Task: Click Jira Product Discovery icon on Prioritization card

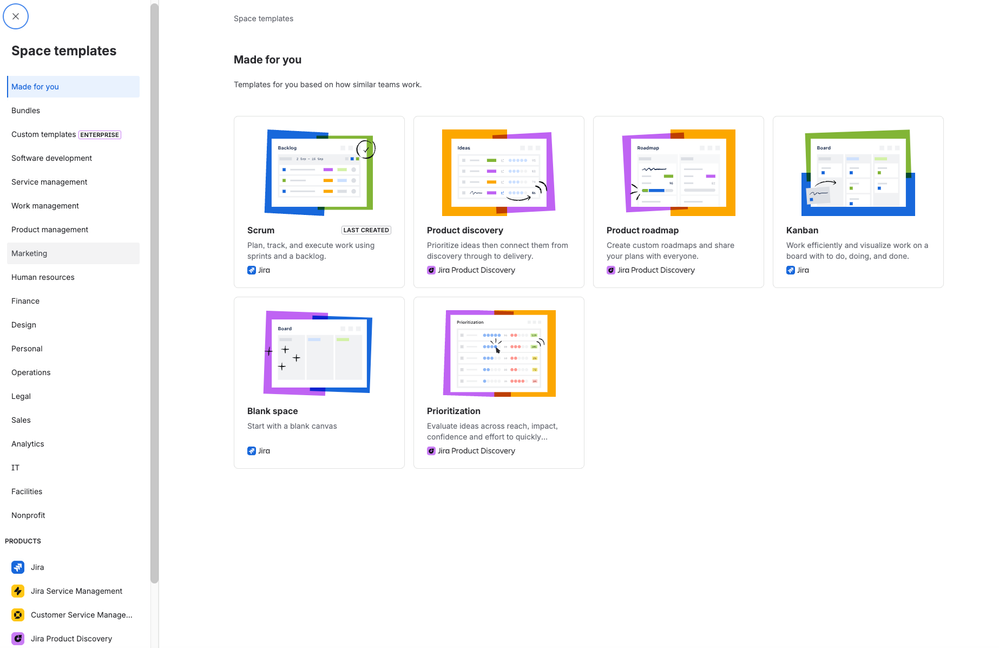Action: point(431,450)
